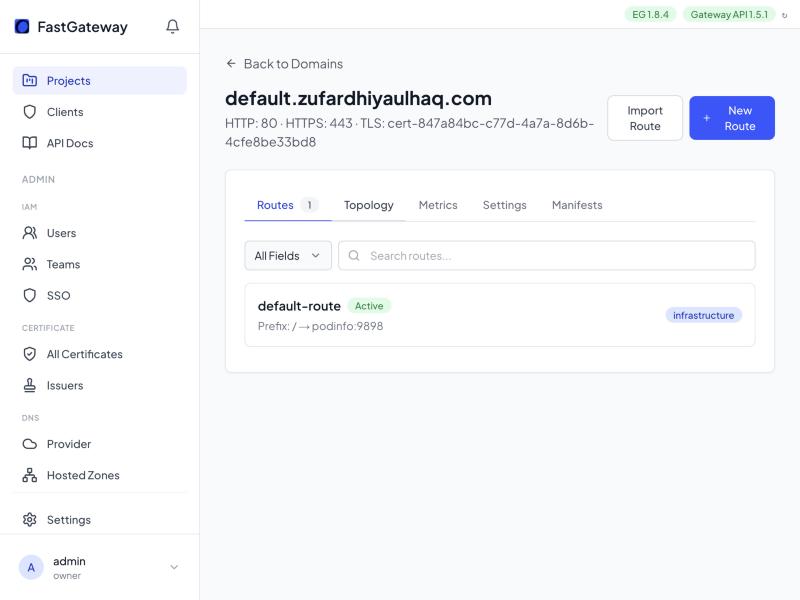Click the Provider cloud icon
The height and width of the screenshot is (600, 800).
click(x=30, y=444)
